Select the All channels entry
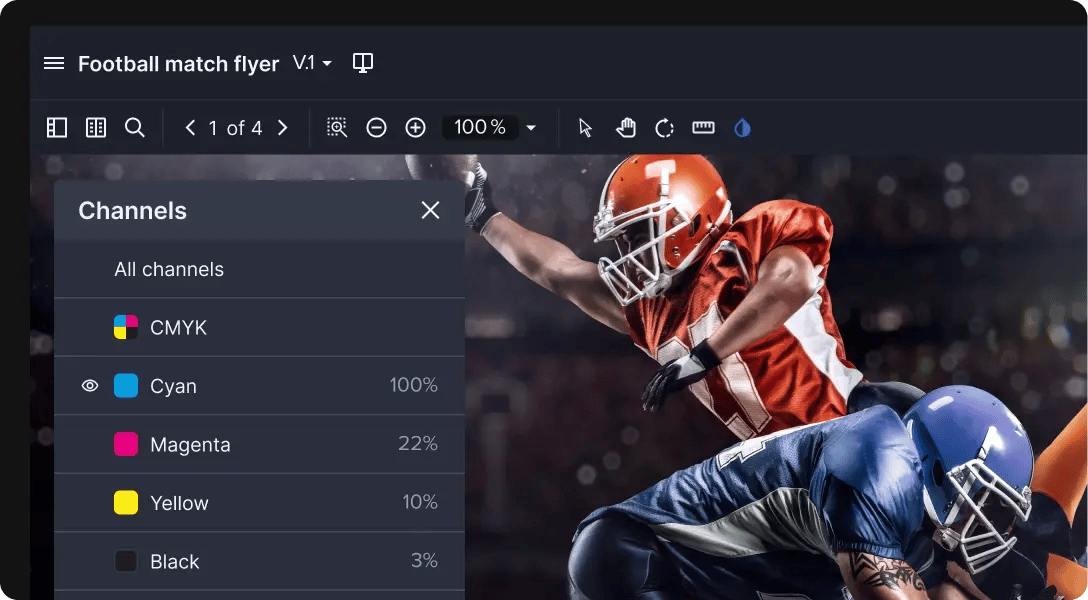 point(169,269)
